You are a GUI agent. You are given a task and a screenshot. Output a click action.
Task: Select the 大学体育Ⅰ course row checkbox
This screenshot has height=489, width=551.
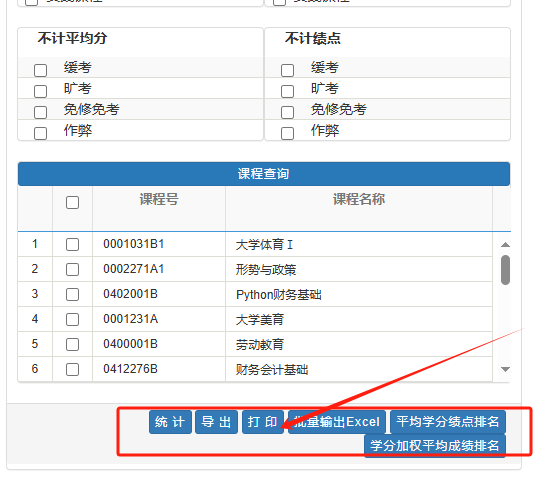pyautogui.click(x=72, y=244)
